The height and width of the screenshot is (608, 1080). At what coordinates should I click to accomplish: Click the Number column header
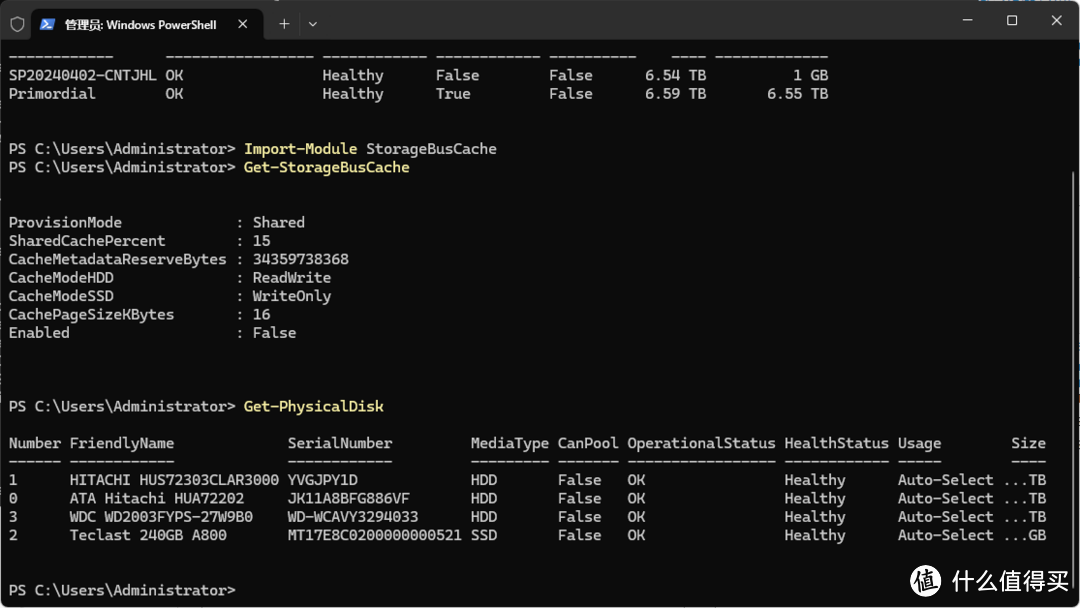(35, 443)
